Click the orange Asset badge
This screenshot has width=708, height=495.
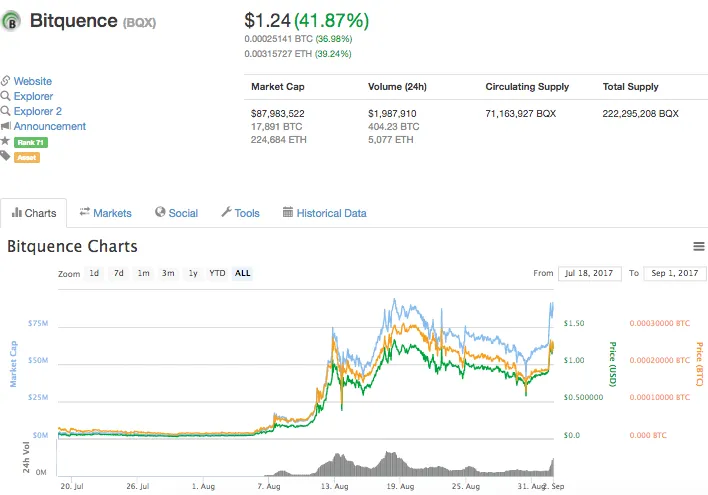pos(27,158)
